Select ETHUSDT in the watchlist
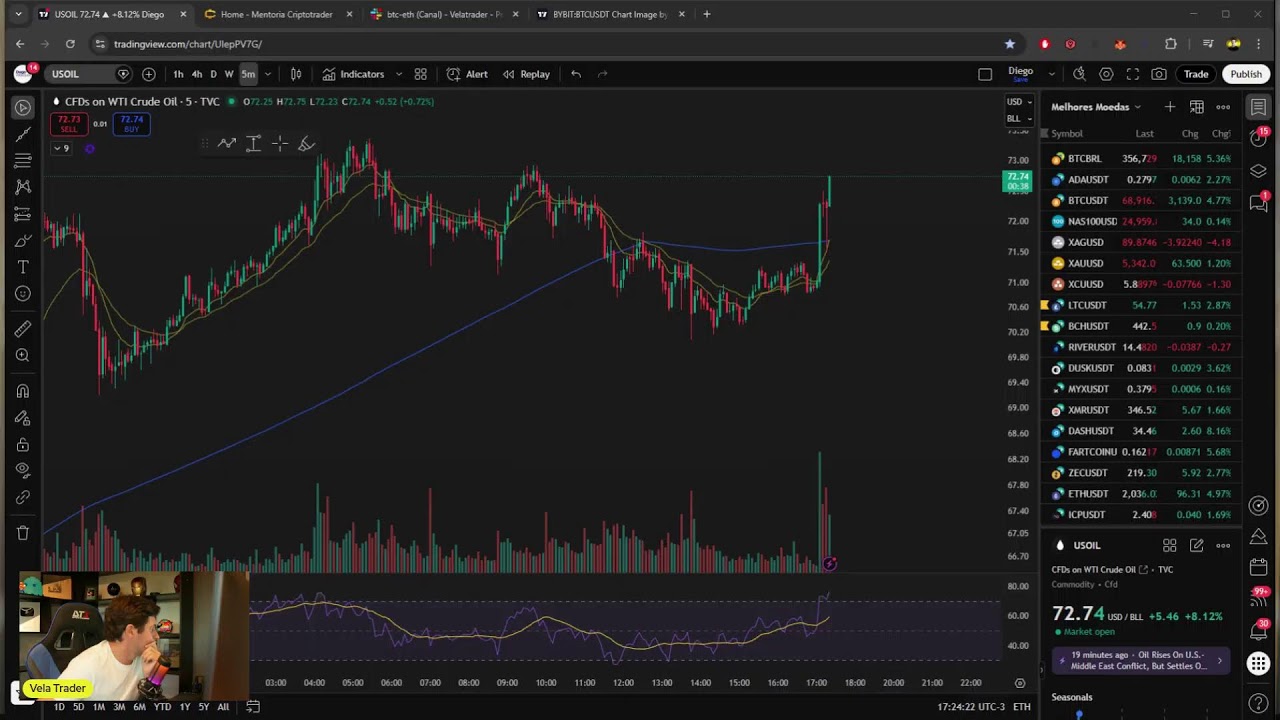 point(1141,493)
